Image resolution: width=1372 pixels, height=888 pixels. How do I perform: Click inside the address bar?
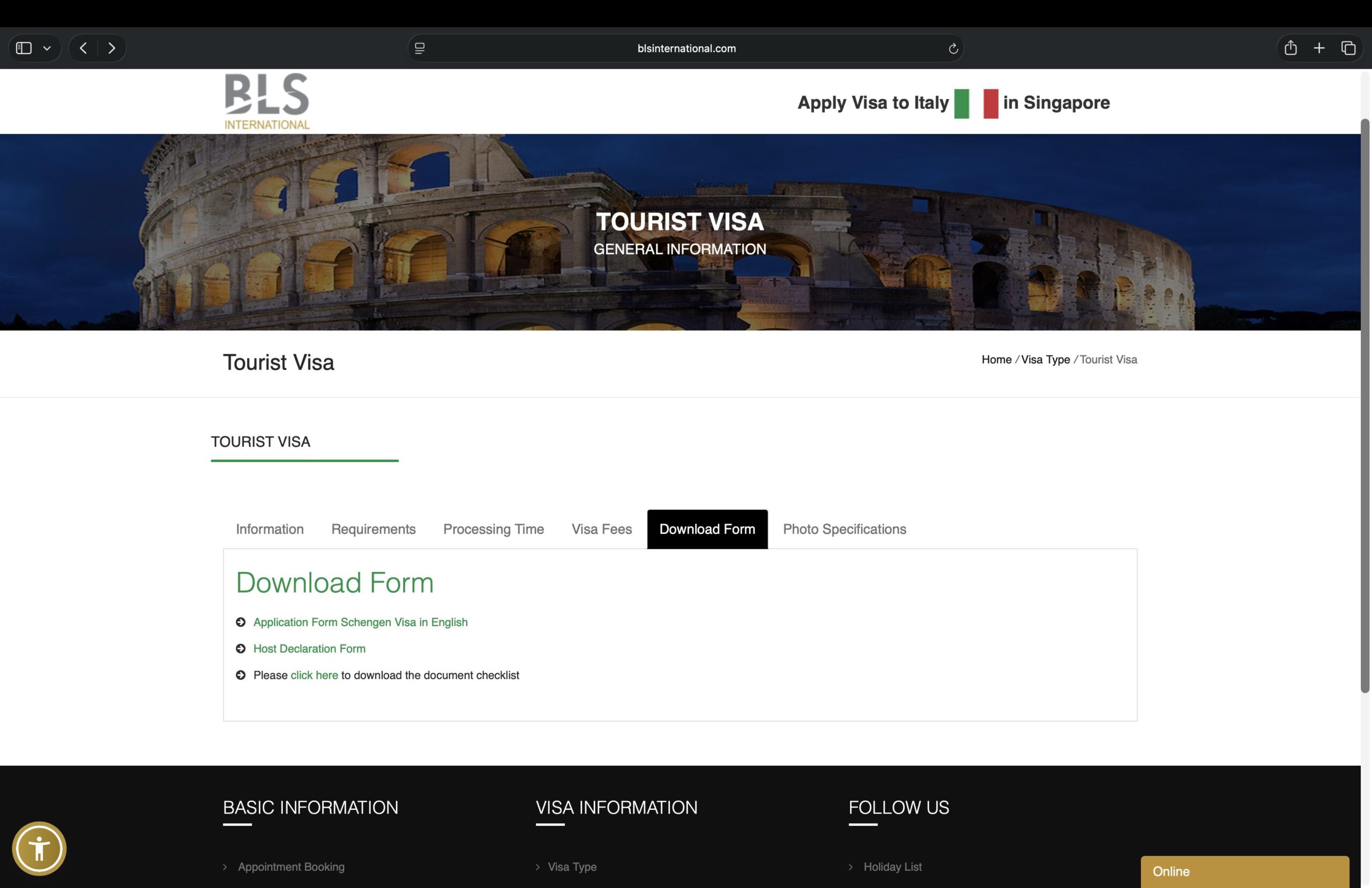686,48
